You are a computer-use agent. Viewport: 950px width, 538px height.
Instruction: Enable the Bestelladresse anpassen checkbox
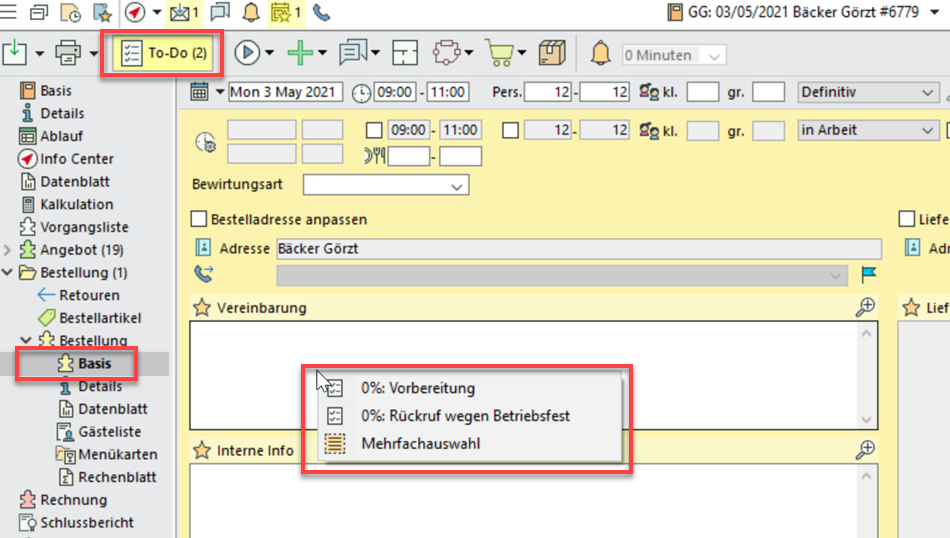click(x=198, y=219)
